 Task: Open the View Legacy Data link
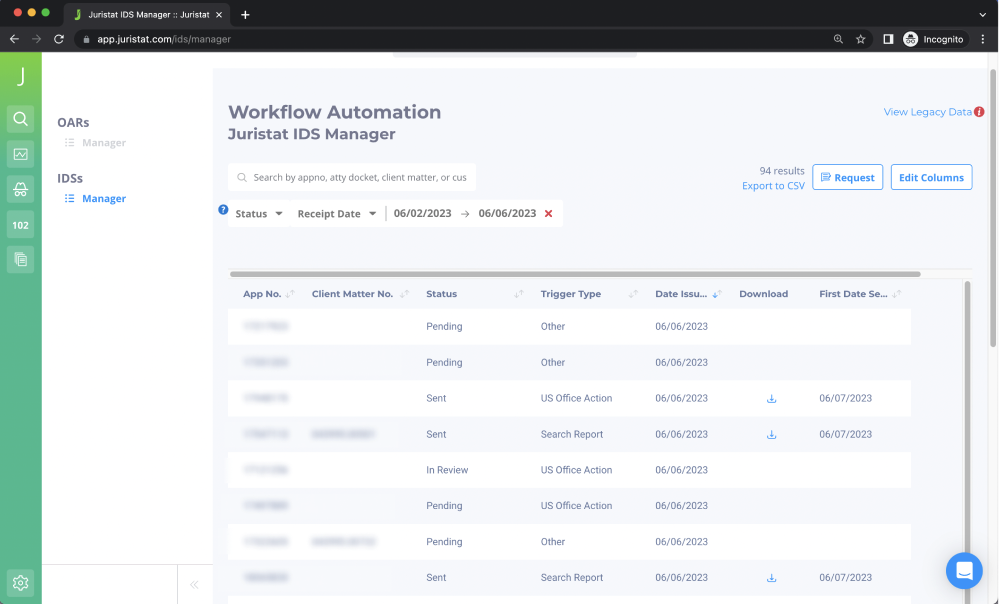pyautogui.click(x=928, y=112)
